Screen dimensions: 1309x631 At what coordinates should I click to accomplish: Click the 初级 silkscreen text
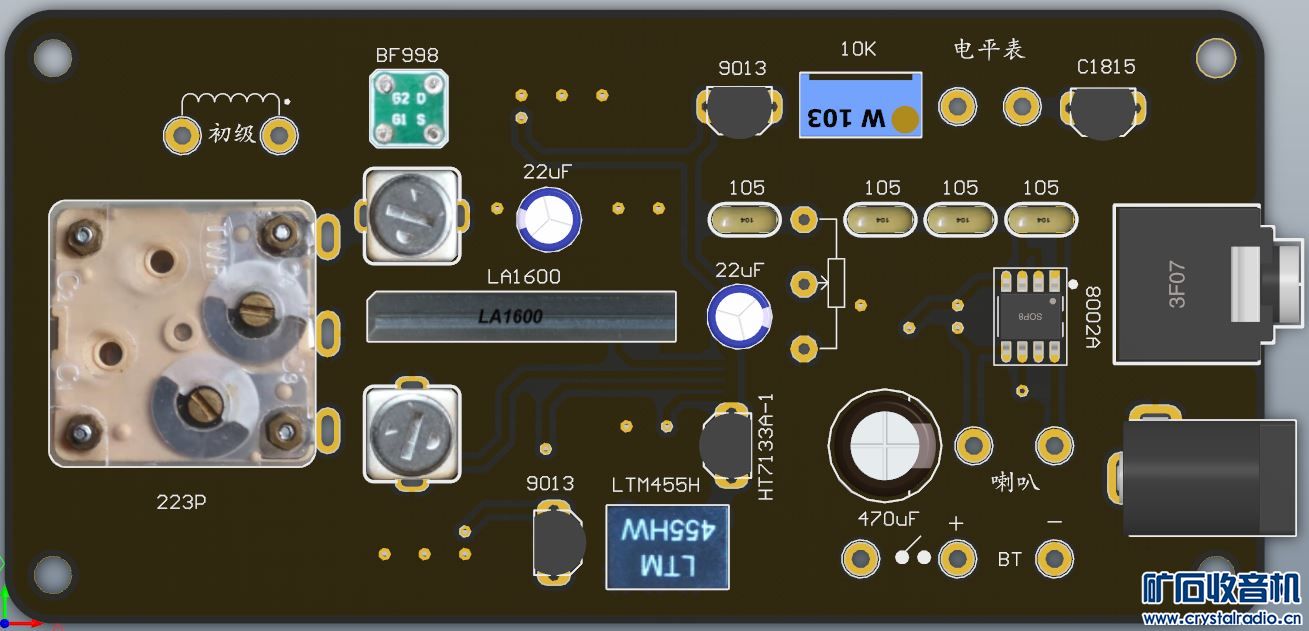(x=232, y=134)
